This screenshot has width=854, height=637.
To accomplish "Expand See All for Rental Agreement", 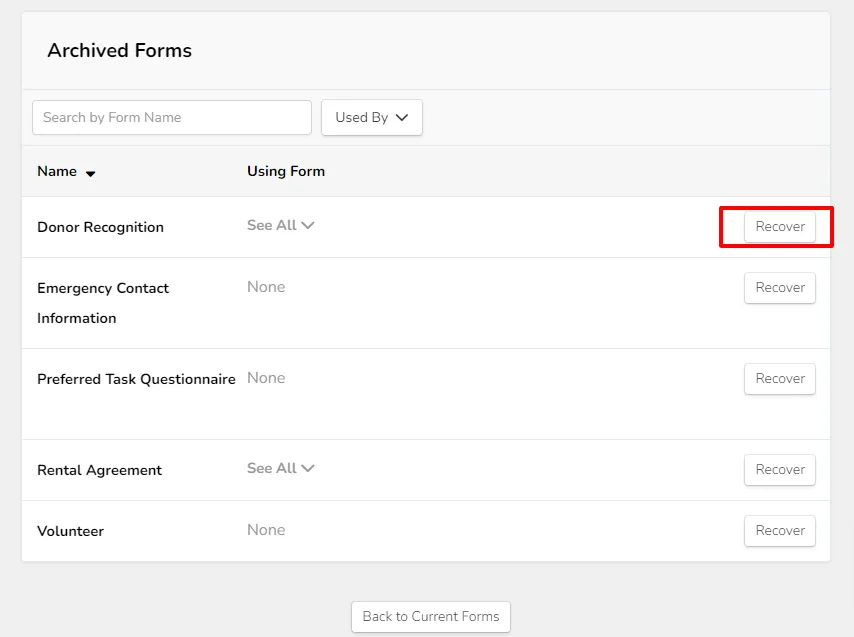I will pyautogui.click(x=280, y=468).
